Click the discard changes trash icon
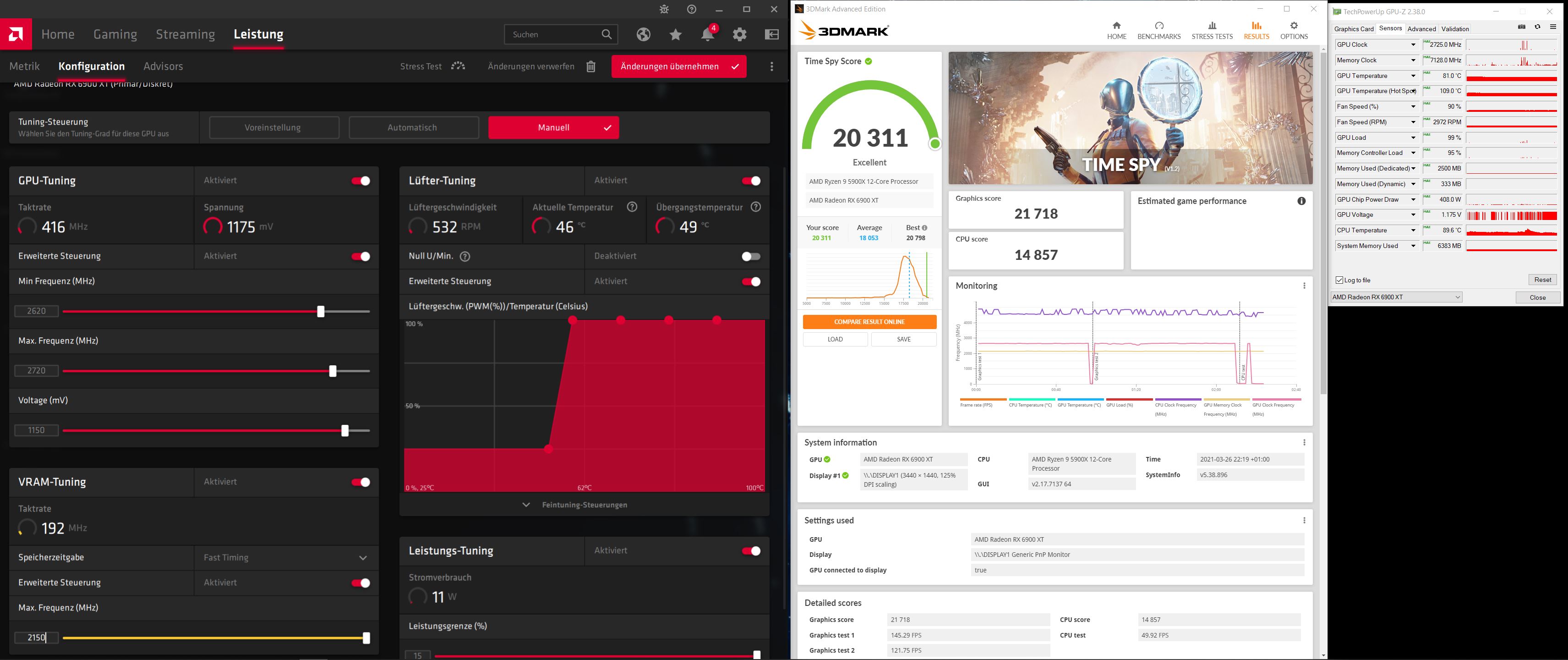 pos(590,66)
